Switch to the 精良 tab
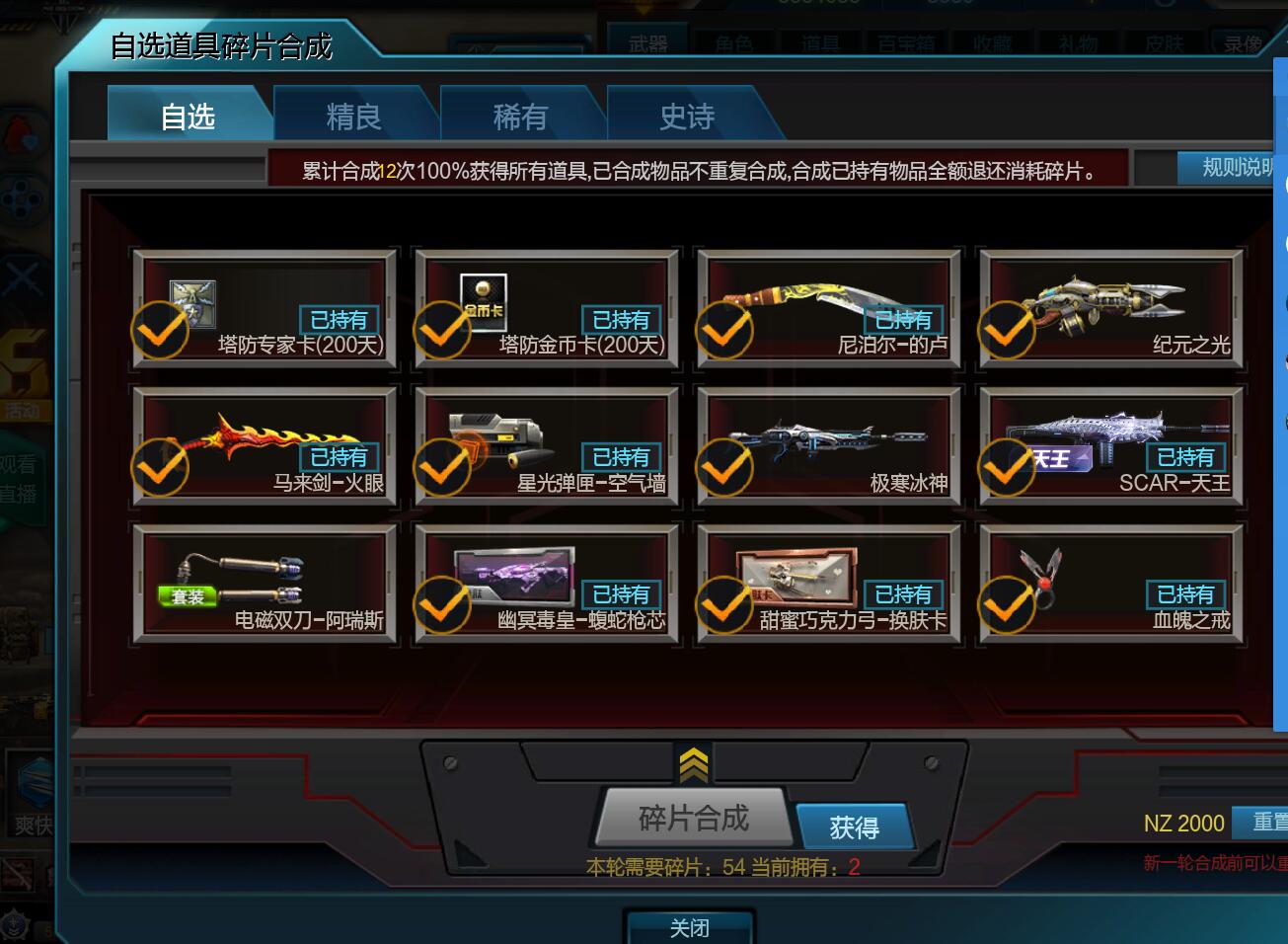The height and width of the screenshot is (944, 1288). [354, 117]
